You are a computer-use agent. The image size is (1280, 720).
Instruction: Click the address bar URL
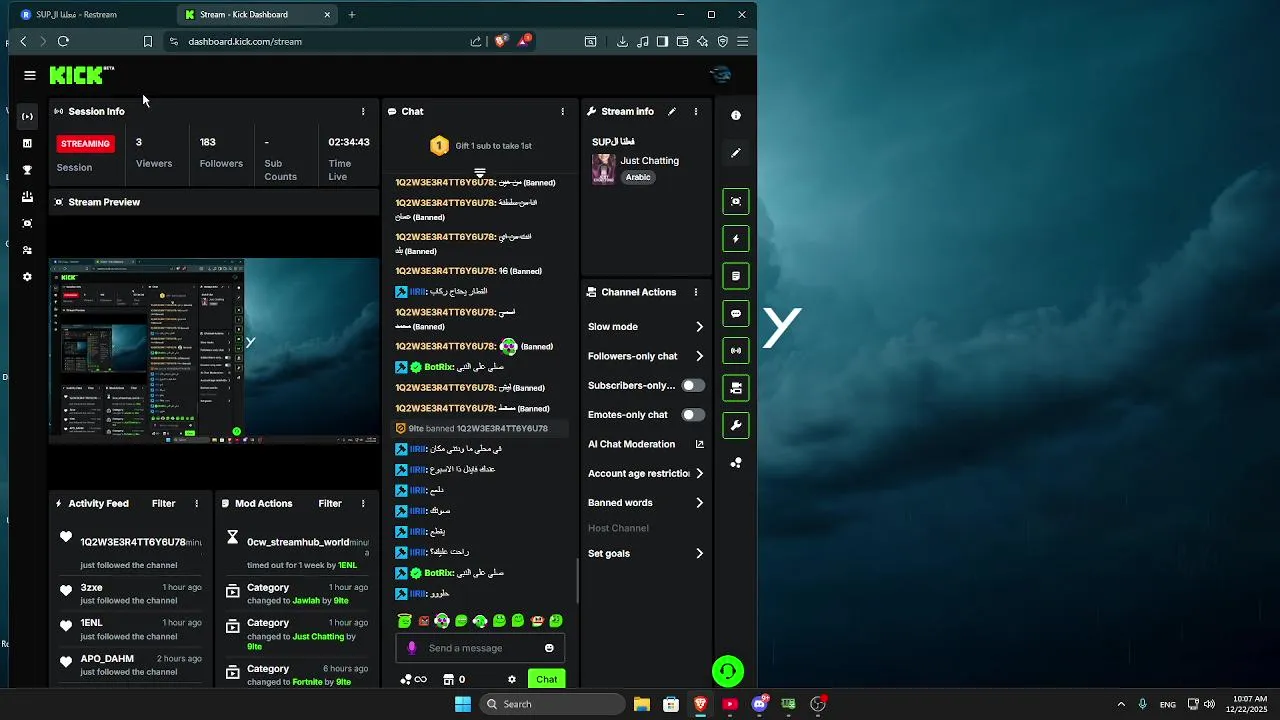[x=245, y=42]
